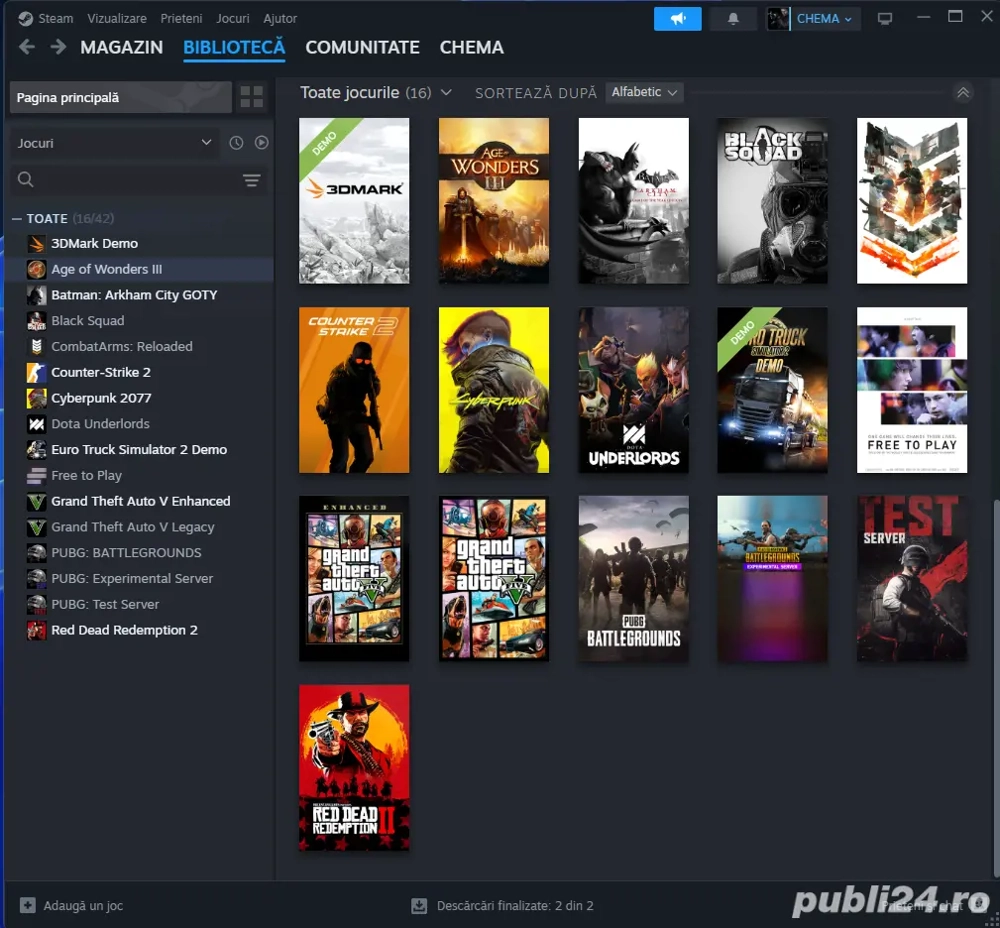Switch library to grid view icon
The width and height of the screenshot is (1000, 928).
[251, 96]
